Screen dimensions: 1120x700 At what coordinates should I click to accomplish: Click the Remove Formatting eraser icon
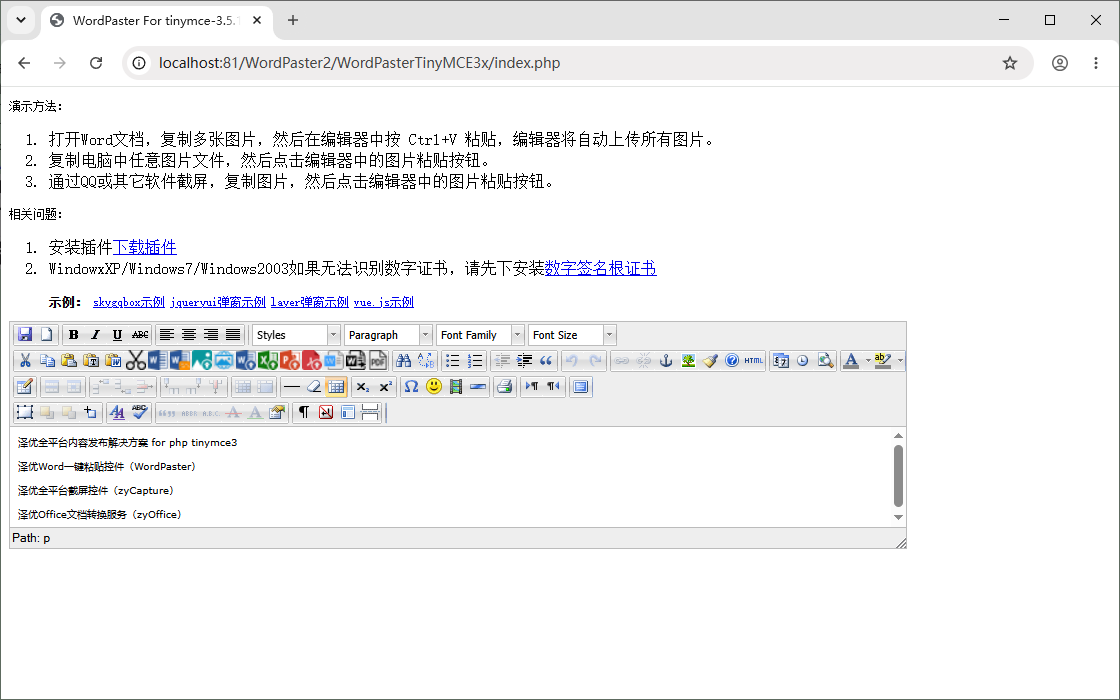point(314,386)
